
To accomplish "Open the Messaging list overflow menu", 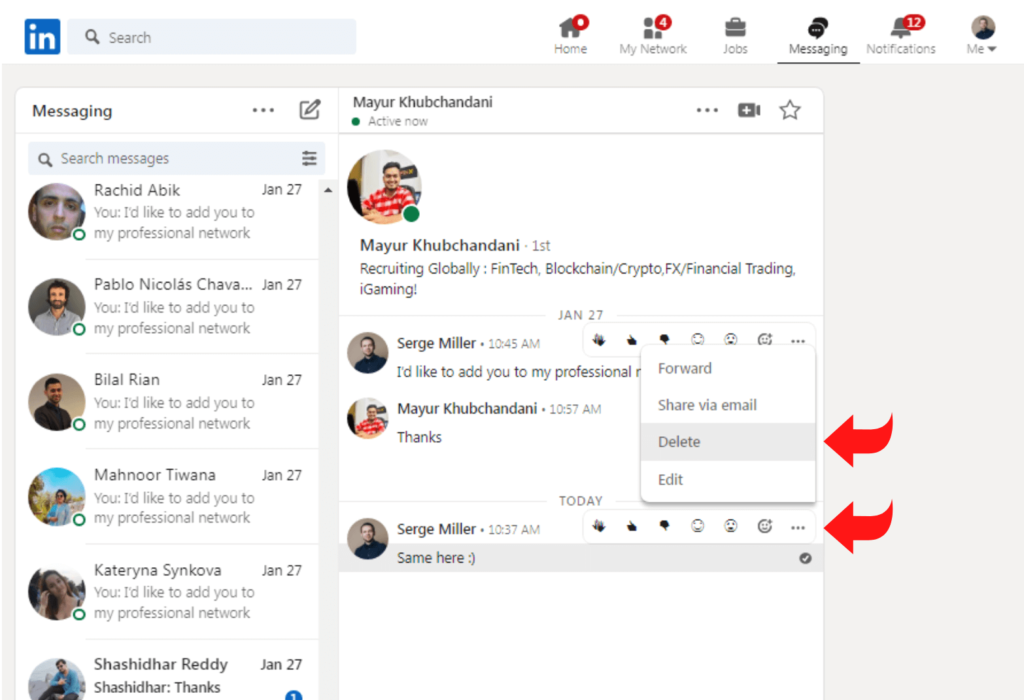I will click(x=262, y=110).
